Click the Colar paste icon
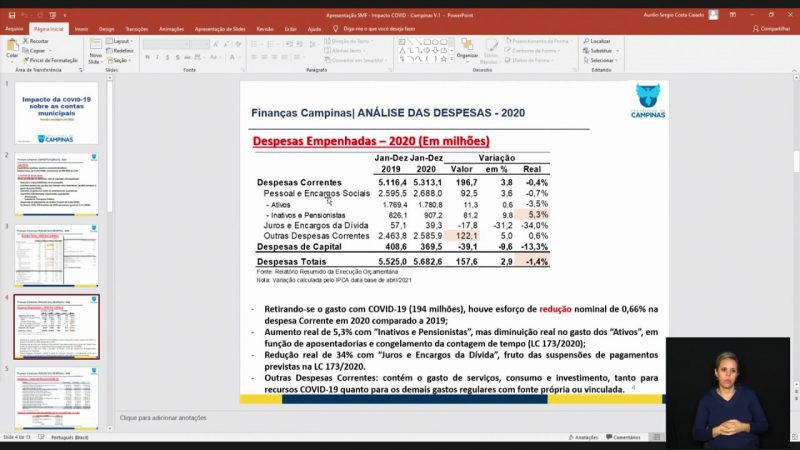 click(12, 48)
